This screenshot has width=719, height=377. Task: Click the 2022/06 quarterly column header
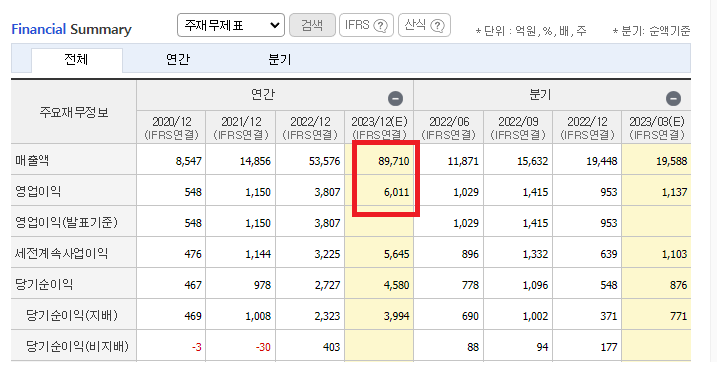(x=449, y=128)
